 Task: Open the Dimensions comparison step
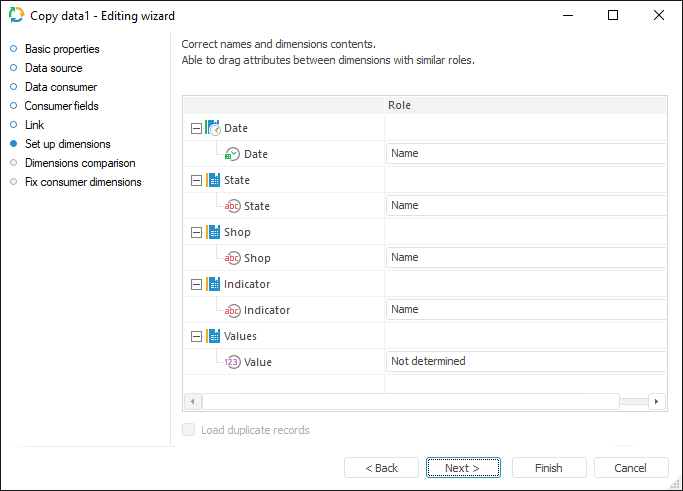[80, 163]
